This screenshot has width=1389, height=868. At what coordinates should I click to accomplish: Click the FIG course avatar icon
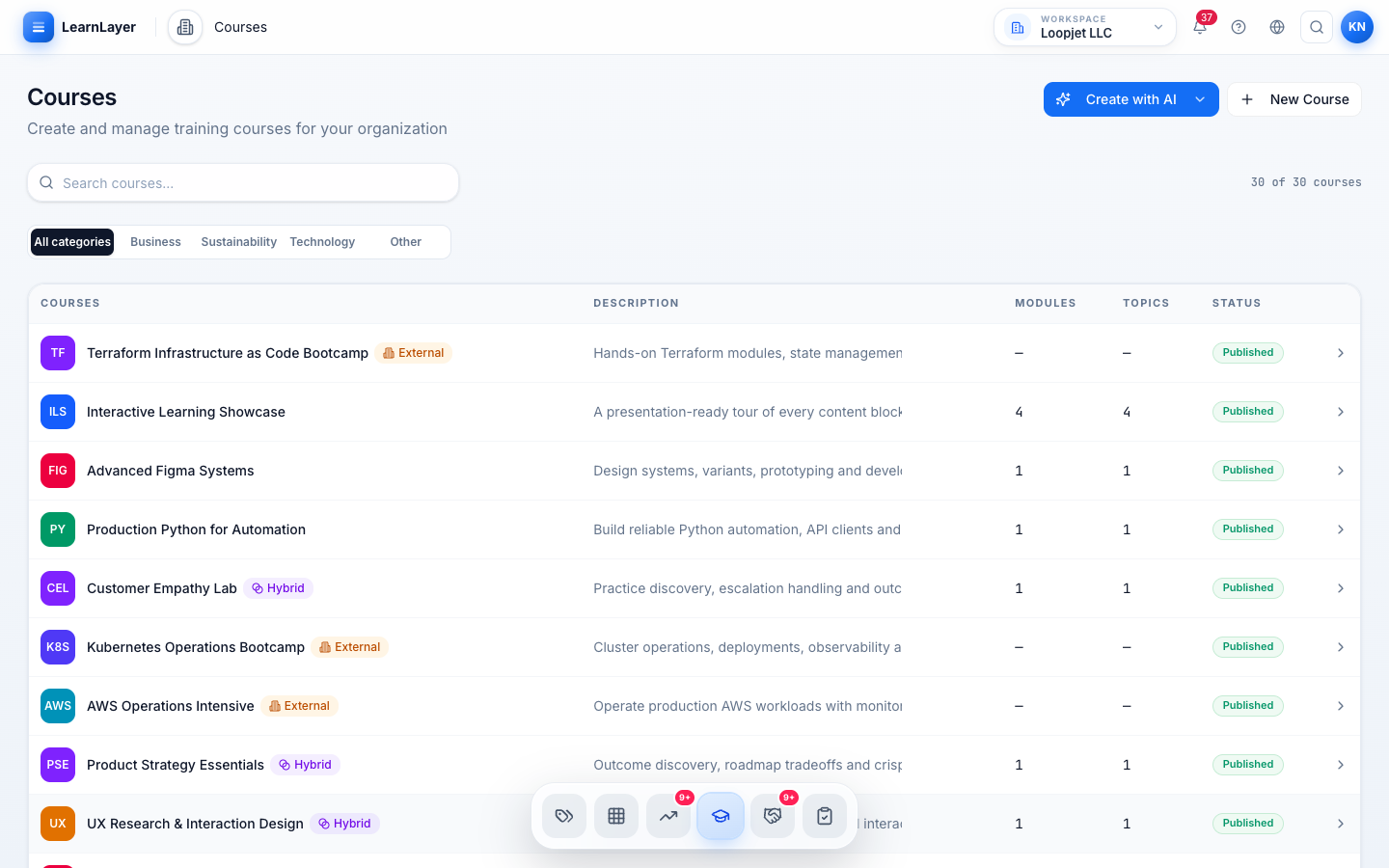58,471
